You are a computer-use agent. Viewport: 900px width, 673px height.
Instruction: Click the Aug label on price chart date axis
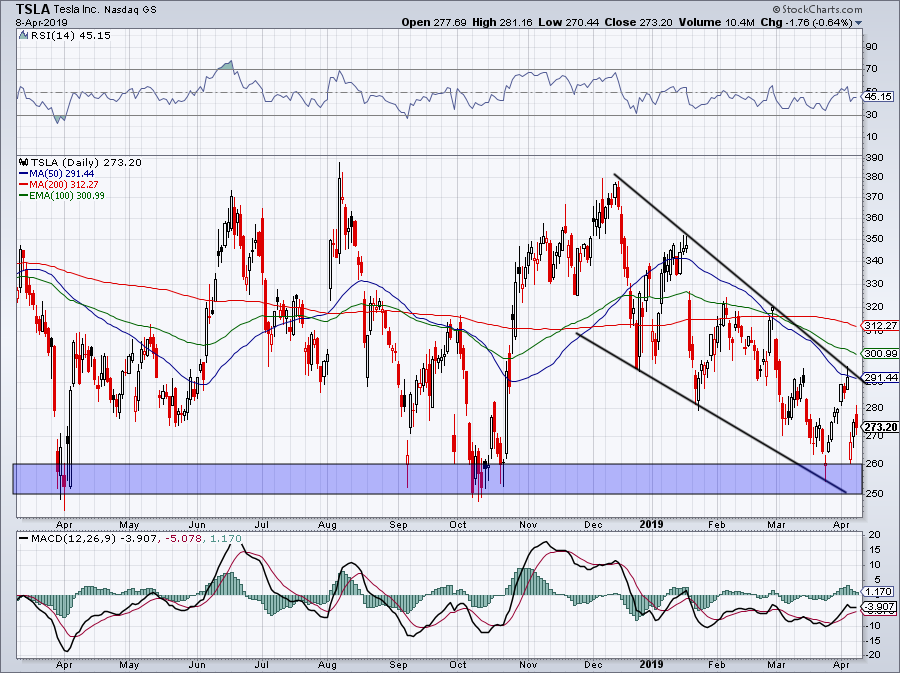(x=327, y=524)
